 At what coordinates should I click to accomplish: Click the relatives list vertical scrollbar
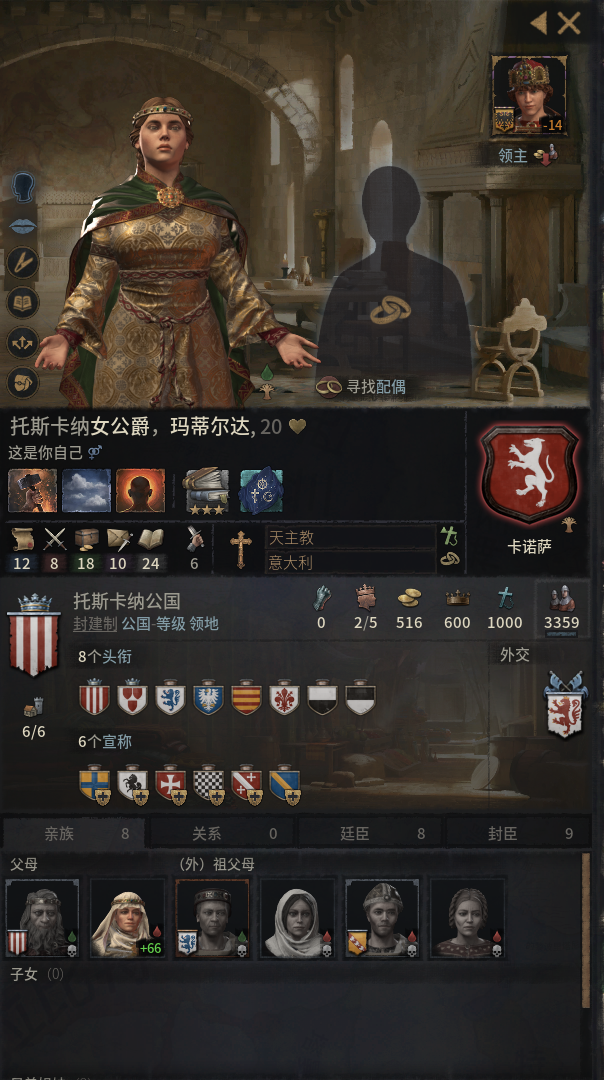(x=586, y=930)
